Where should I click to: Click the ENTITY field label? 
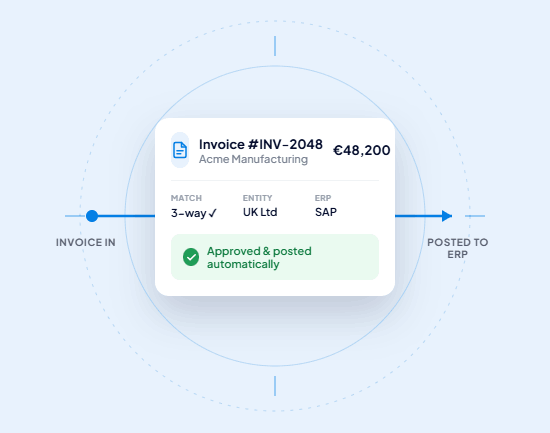pos(257,198)
